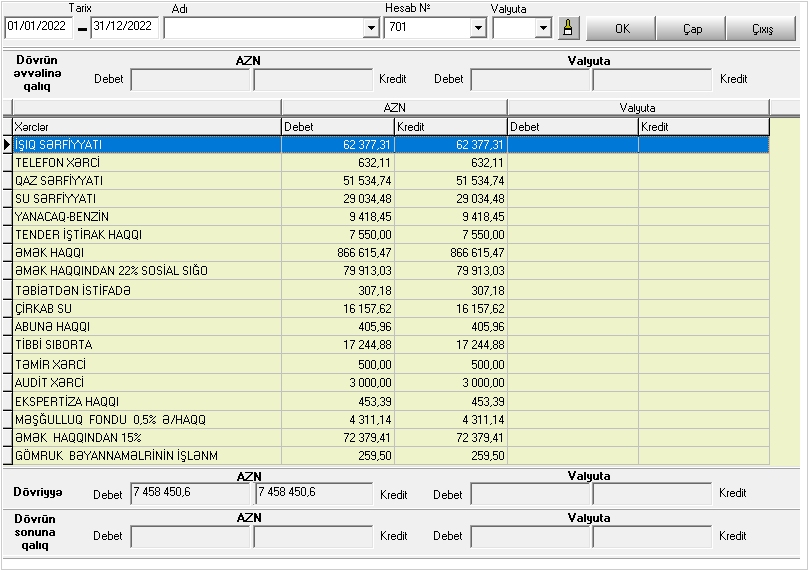Click the Çıxış exit button
This screenshot has width=808, height=570.
tap(762, 28)
